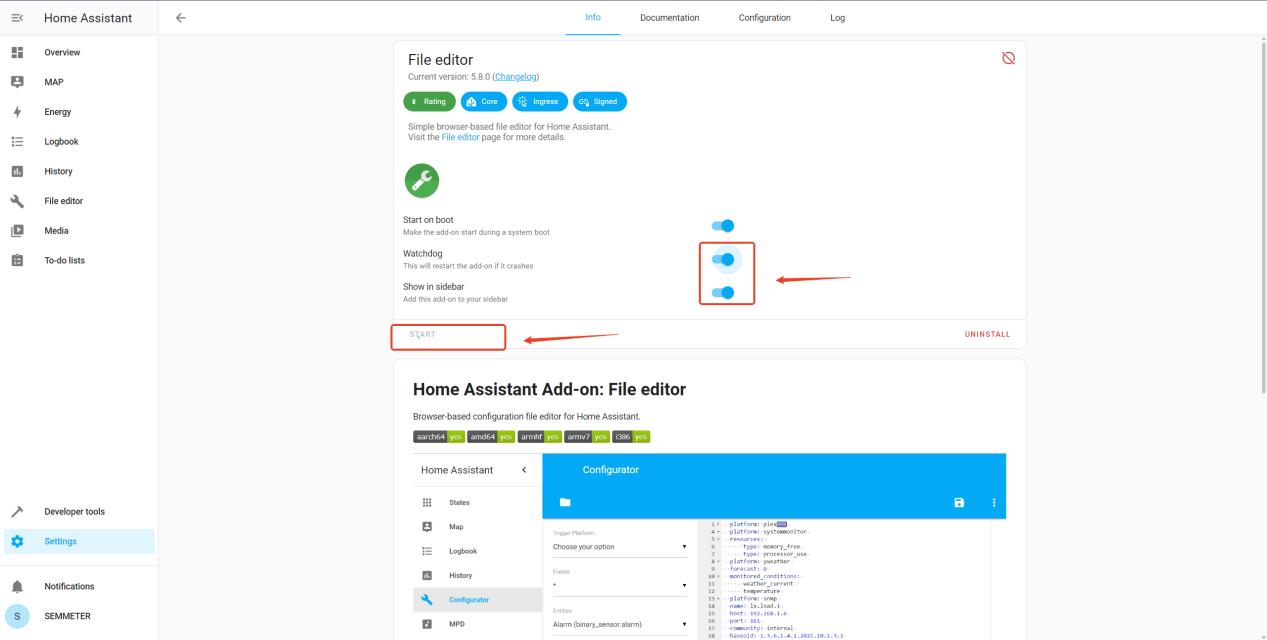Open 'Alarm (binary_sensor.alarm)' entities dropdown
The height and width of the screenshot is (640, 1267).
coord(620,625)
